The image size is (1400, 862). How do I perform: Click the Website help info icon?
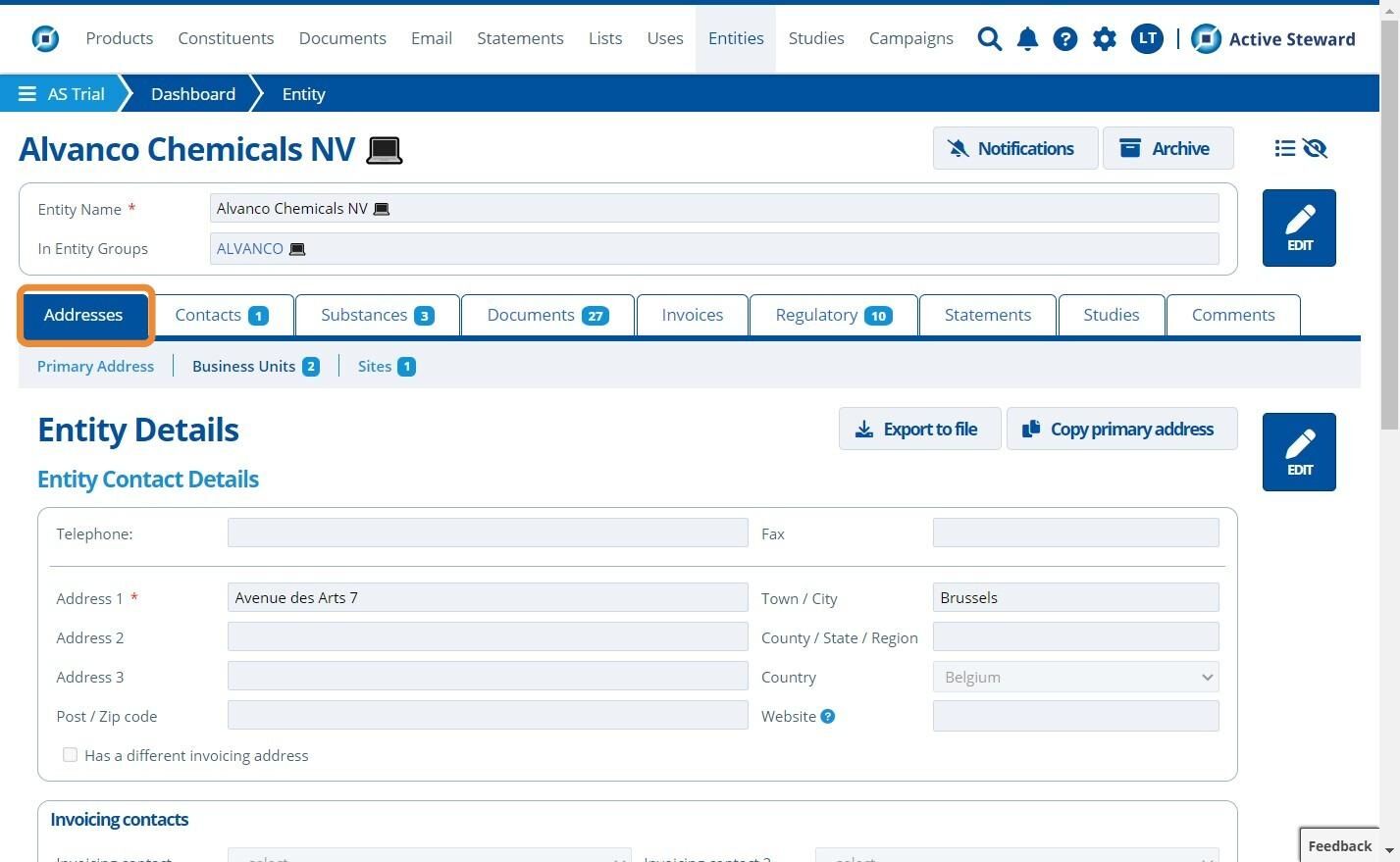coord(828,716)
